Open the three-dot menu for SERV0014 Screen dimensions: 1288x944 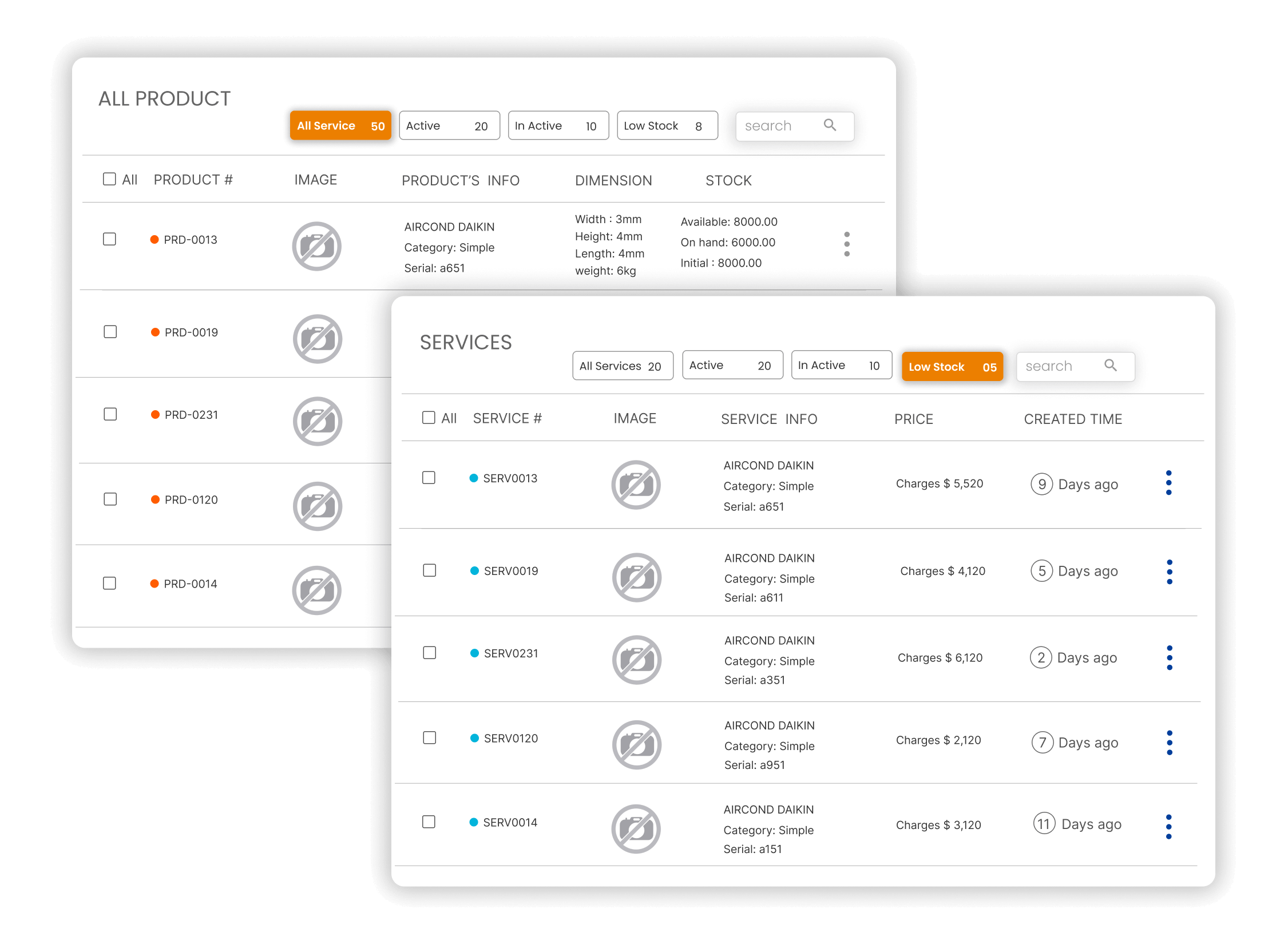[x=1168, y=827]
